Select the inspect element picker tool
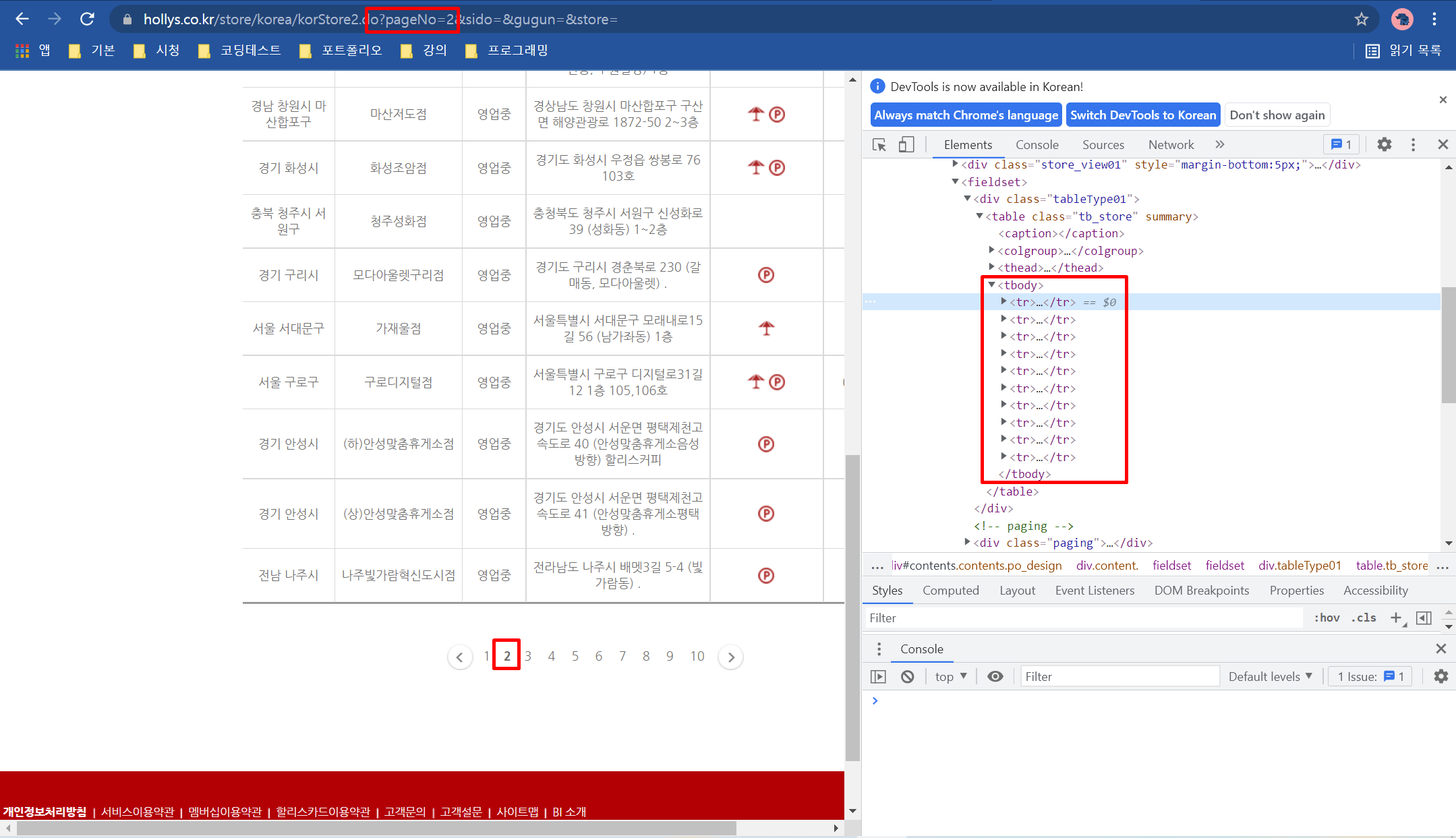The image size is (1456, 838). click(879, 144)
